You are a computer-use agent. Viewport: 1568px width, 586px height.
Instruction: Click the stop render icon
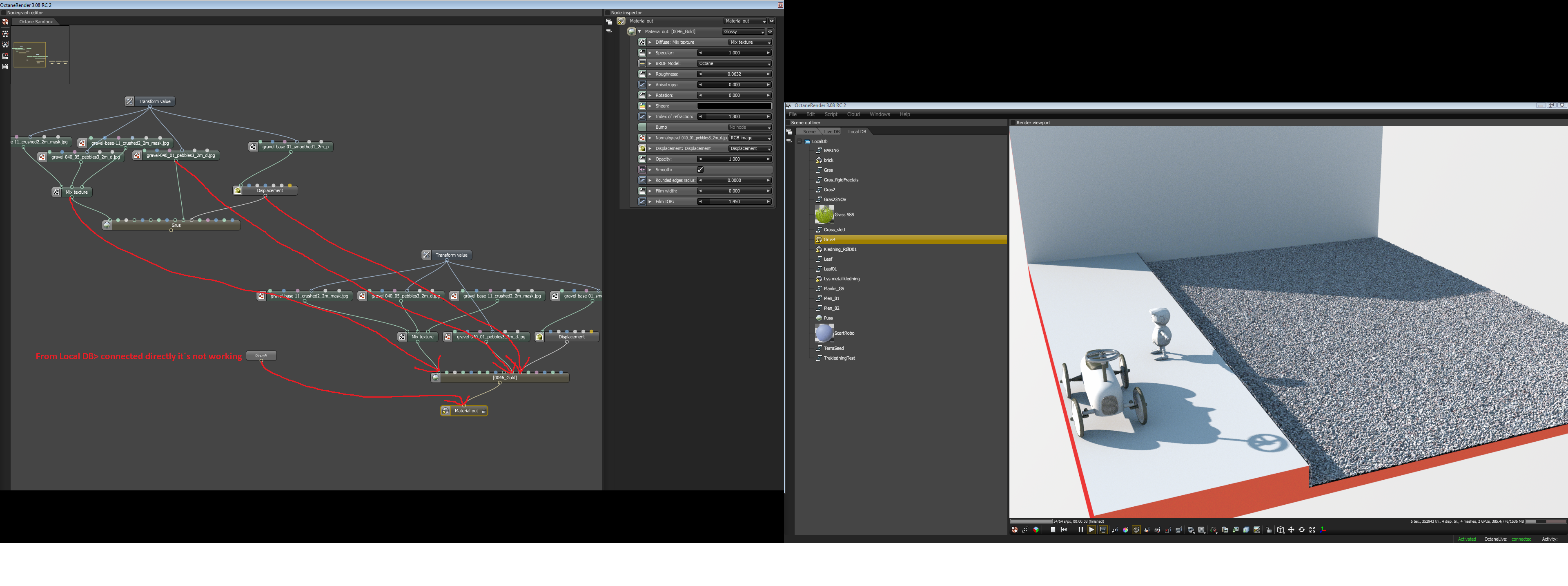[1053, 530]
